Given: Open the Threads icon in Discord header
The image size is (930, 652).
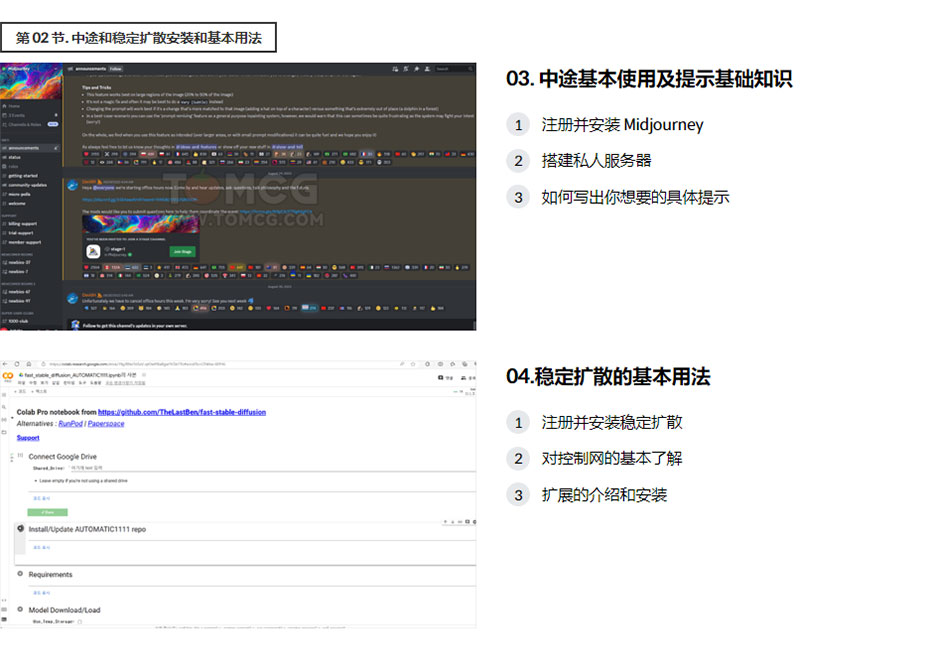Looking at the screenshot, I should (x=396, y=69).
